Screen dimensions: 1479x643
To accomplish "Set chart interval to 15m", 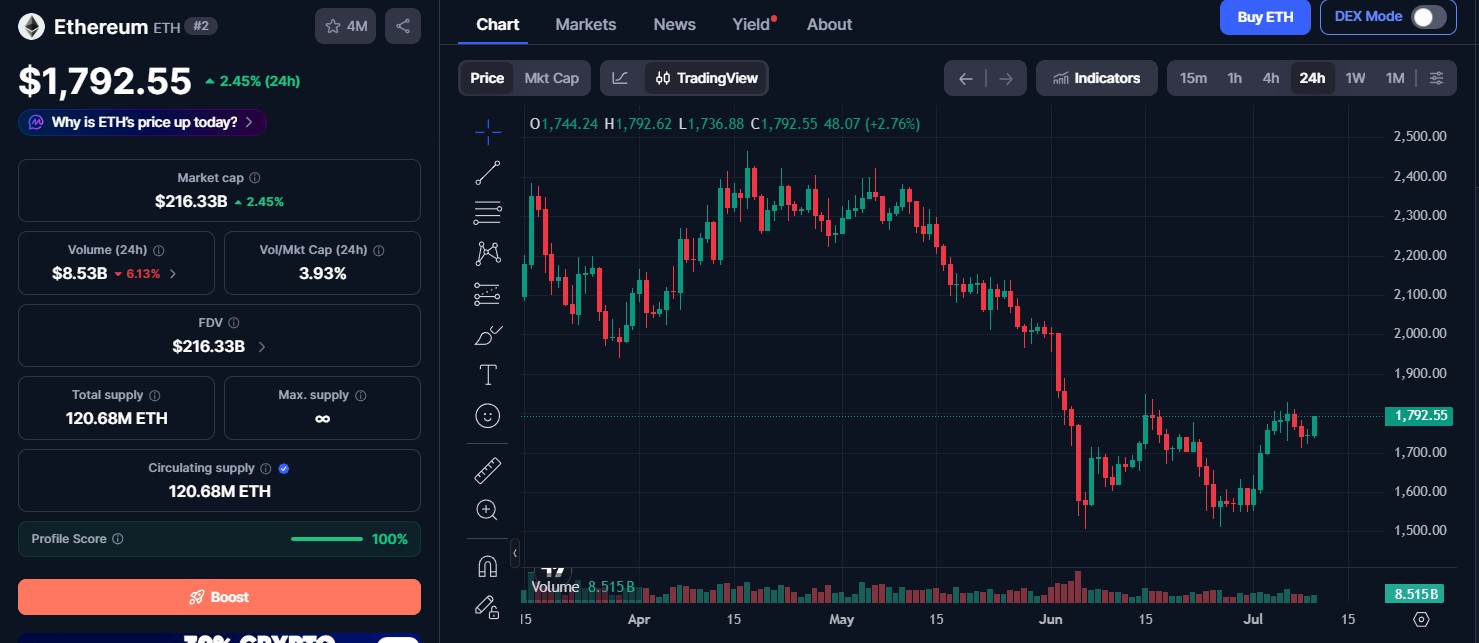I will tap(1193, 78).
